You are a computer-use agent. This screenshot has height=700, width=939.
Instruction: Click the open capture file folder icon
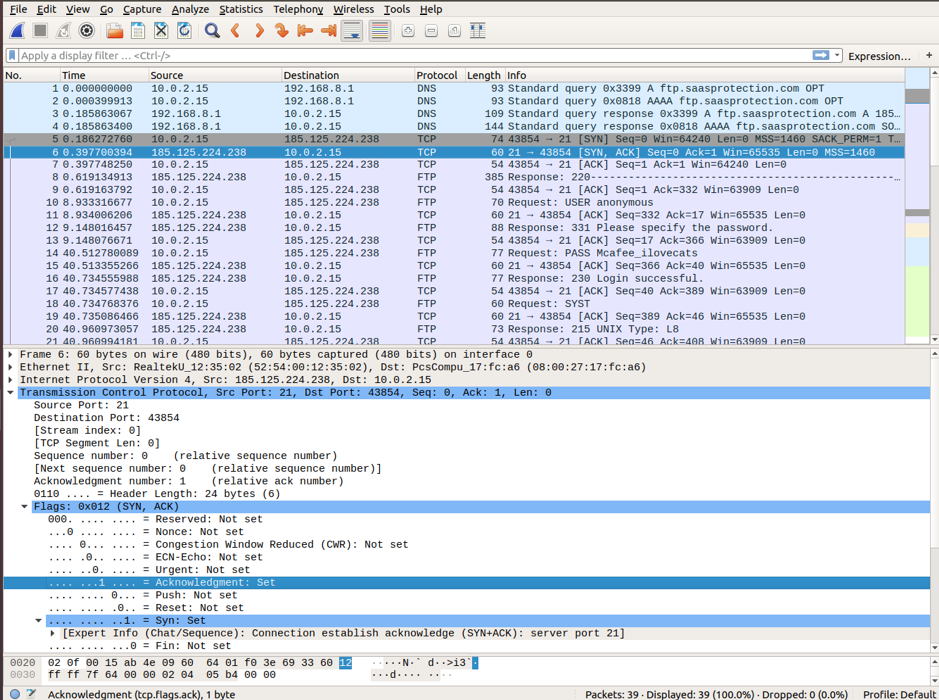point(114,31)
